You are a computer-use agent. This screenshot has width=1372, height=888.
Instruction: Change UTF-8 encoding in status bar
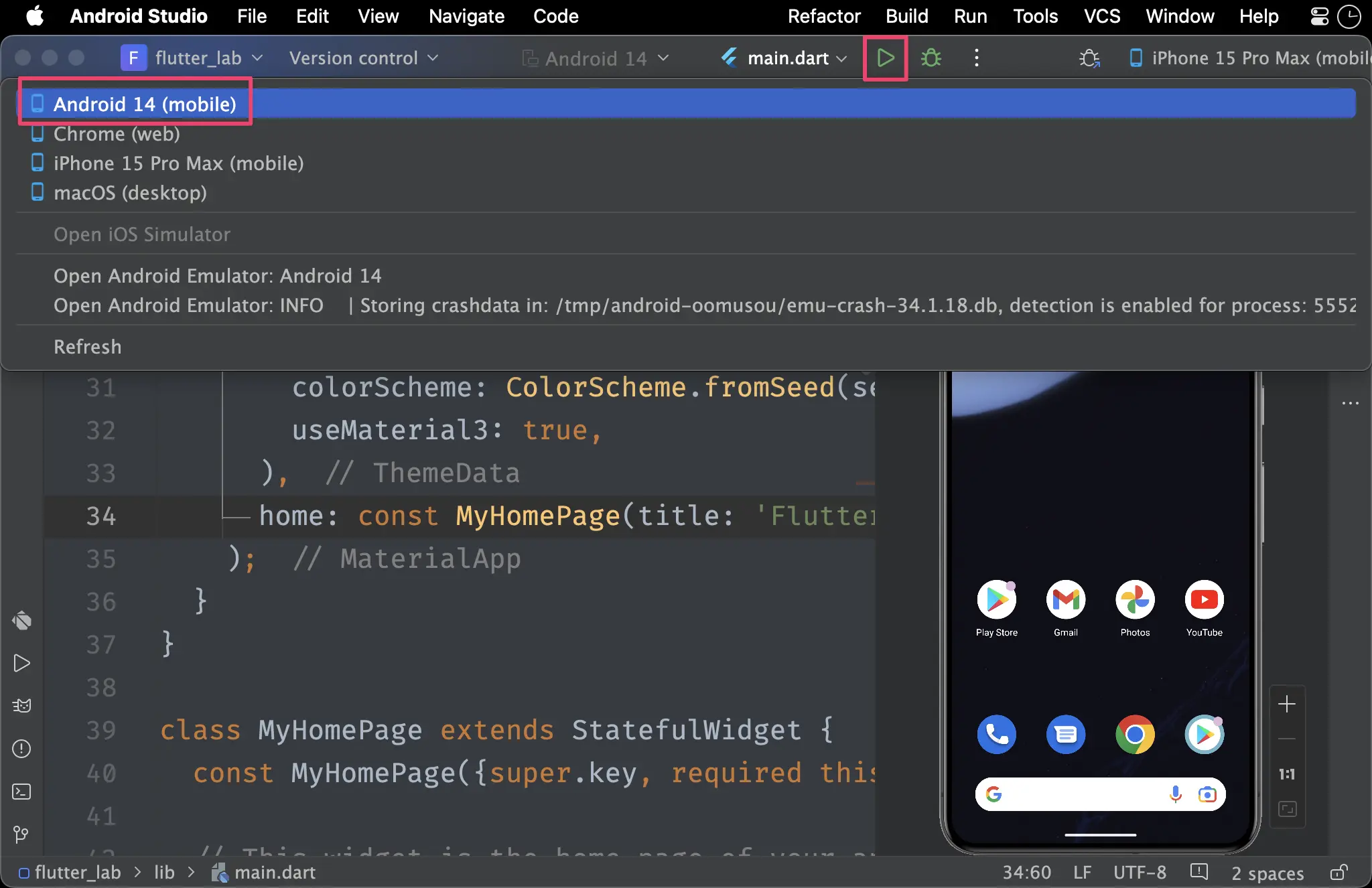pyautogui.click(x=1140, y=872)
